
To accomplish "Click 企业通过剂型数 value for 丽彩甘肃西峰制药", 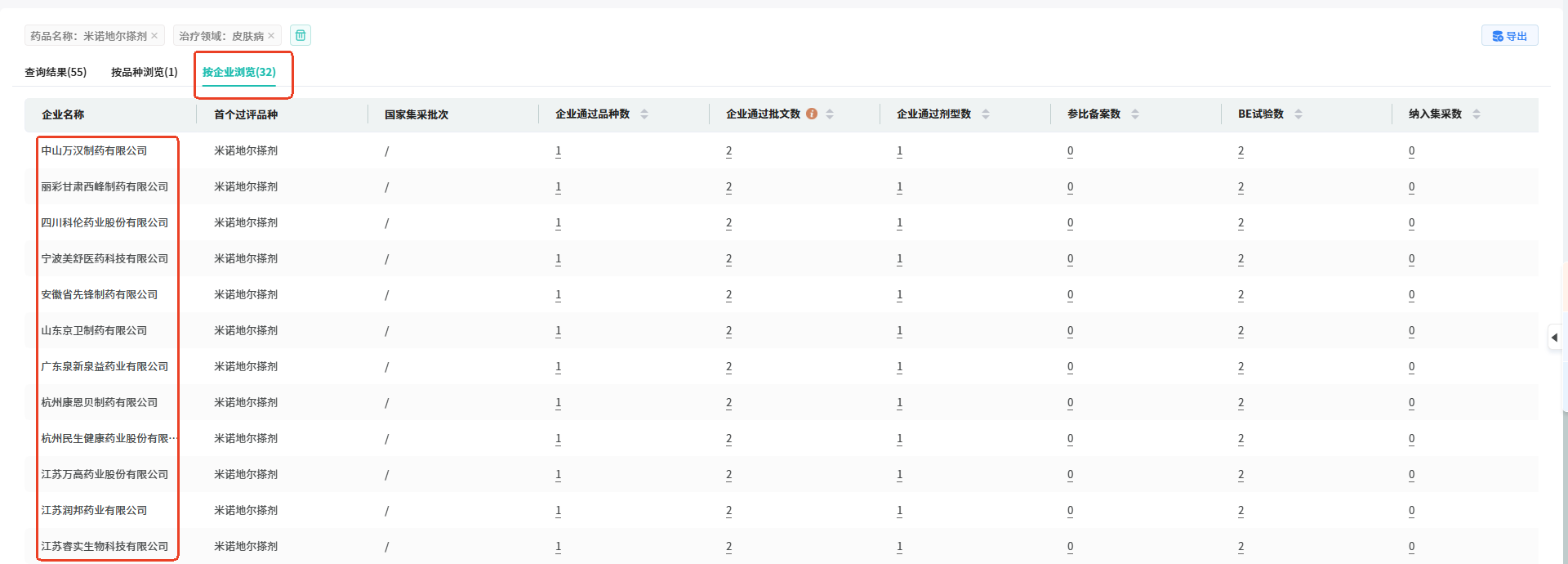I will click(899, 187).
